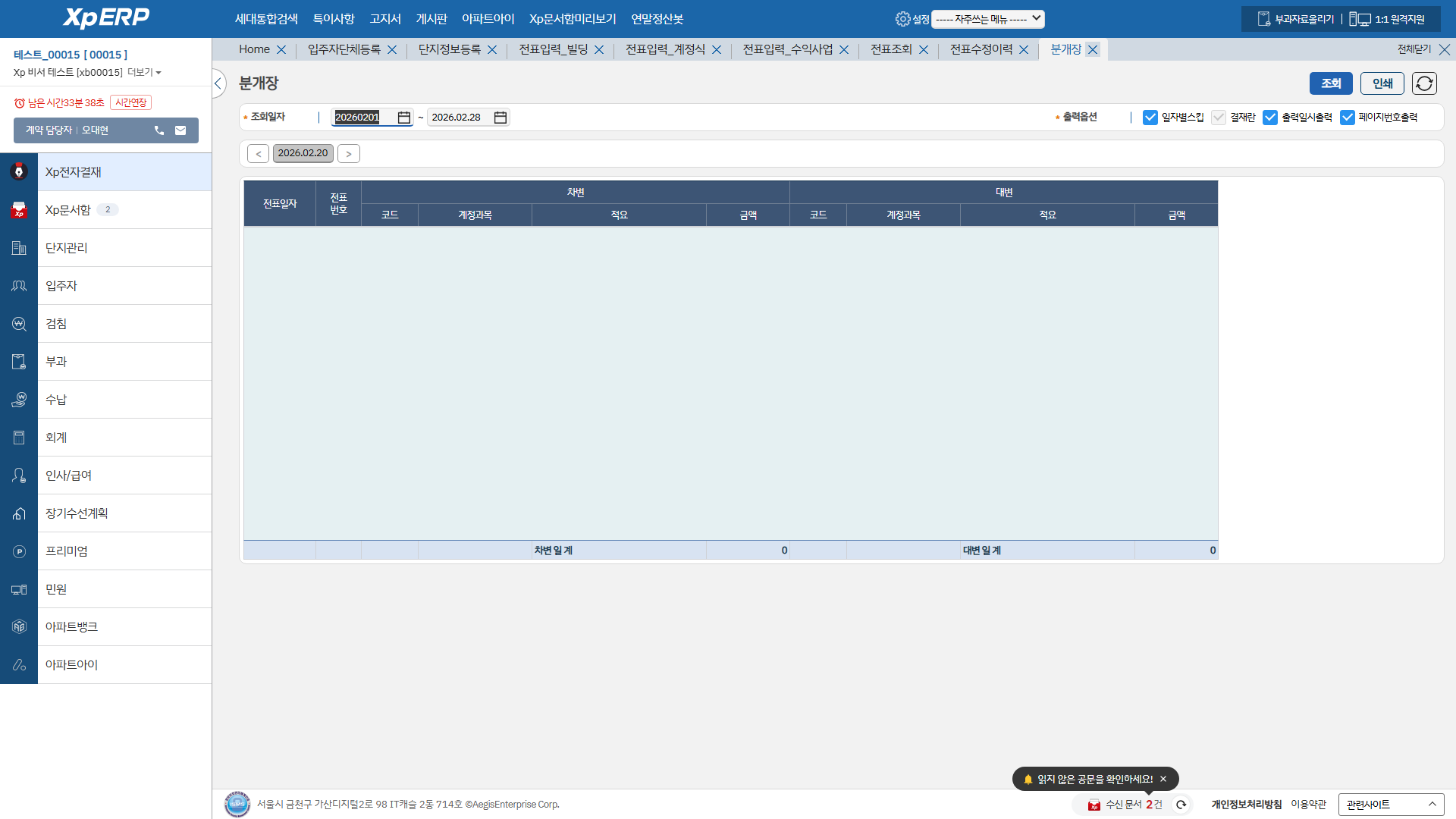This screenshot has width=1456, height=819.
Task: Toggle the 일자별스킵 checkbox
Action: (x=1150, y=118)
